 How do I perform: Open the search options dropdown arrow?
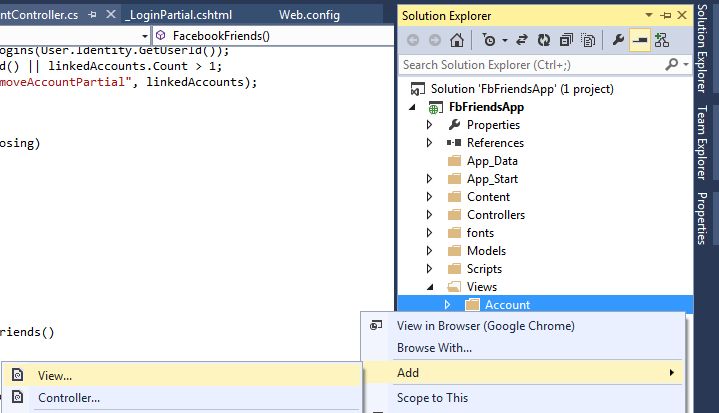(686, 65)
